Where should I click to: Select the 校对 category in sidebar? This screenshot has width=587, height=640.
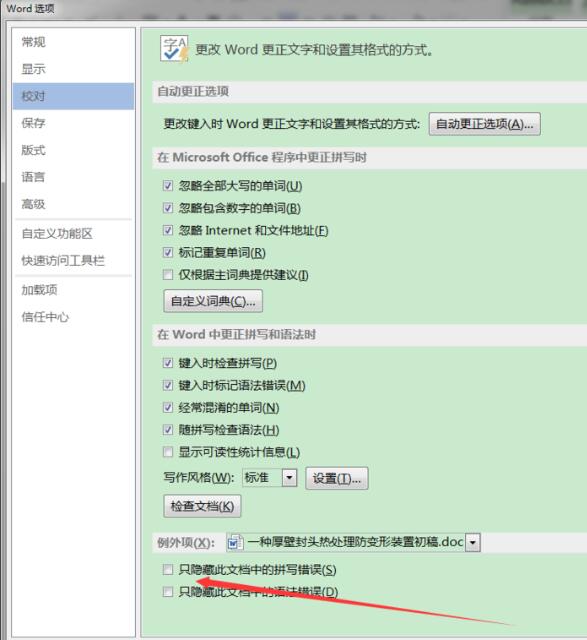point(73,96)
